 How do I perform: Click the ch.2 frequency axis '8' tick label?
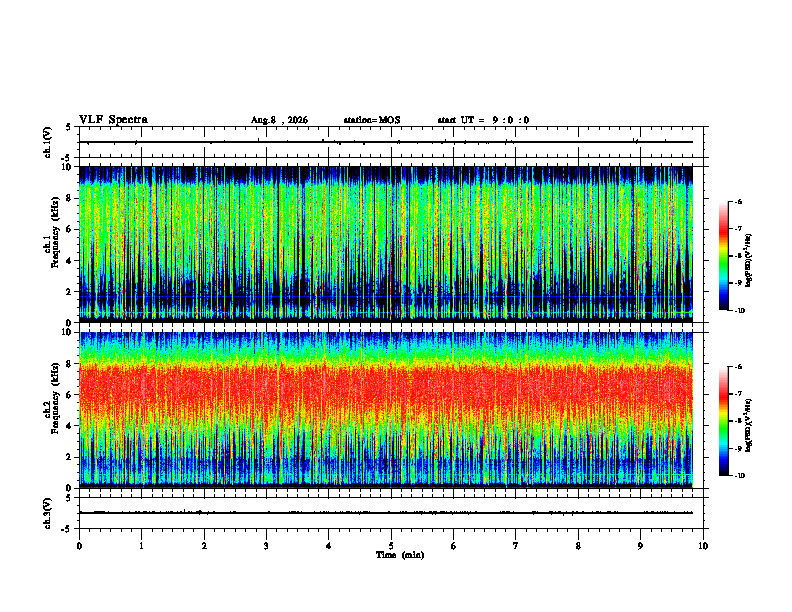[x=69, y=364]
